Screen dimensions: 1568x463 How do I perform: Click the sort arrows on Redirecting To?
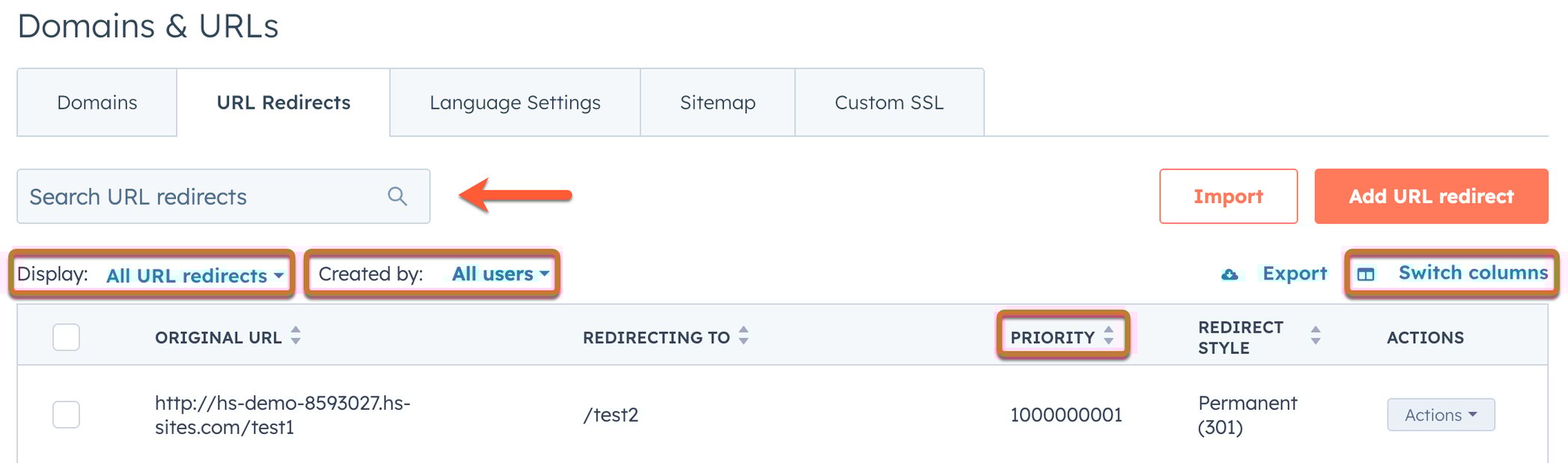click(x=743, y=337)
